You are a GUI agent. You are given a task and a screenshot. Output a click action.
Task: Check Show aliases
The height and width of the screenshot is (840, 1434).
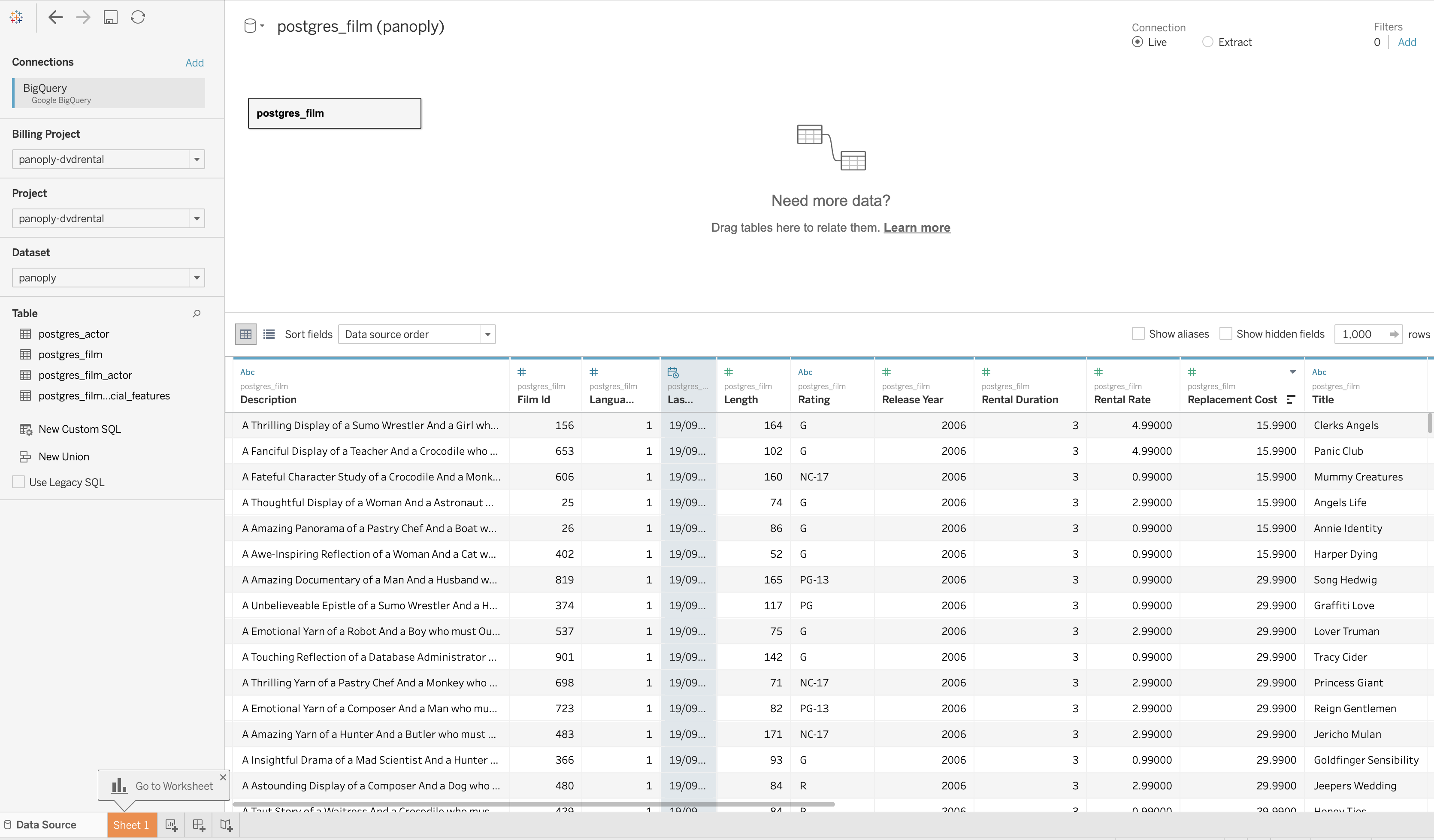click(1138, 333)
